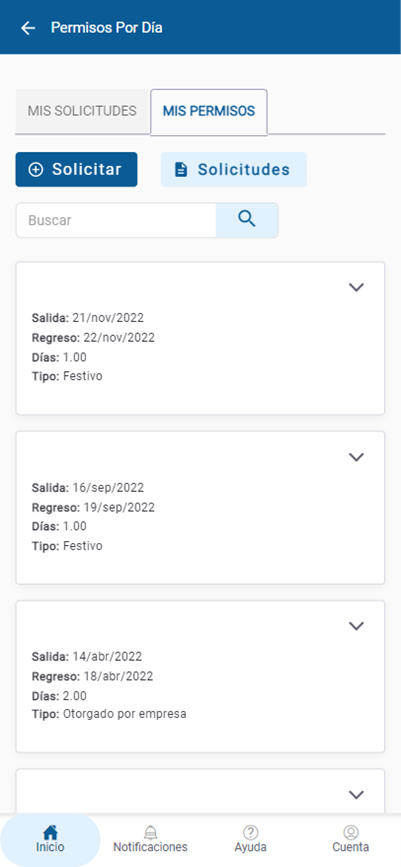Select the Festivo card from 21/nov/2022

200,338
